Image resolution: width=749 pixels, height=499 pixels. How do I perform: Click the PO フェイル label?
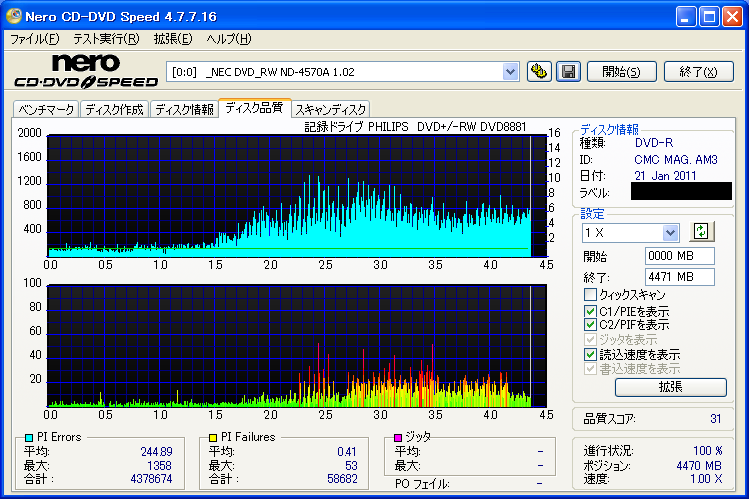click(x=422, y=484)
